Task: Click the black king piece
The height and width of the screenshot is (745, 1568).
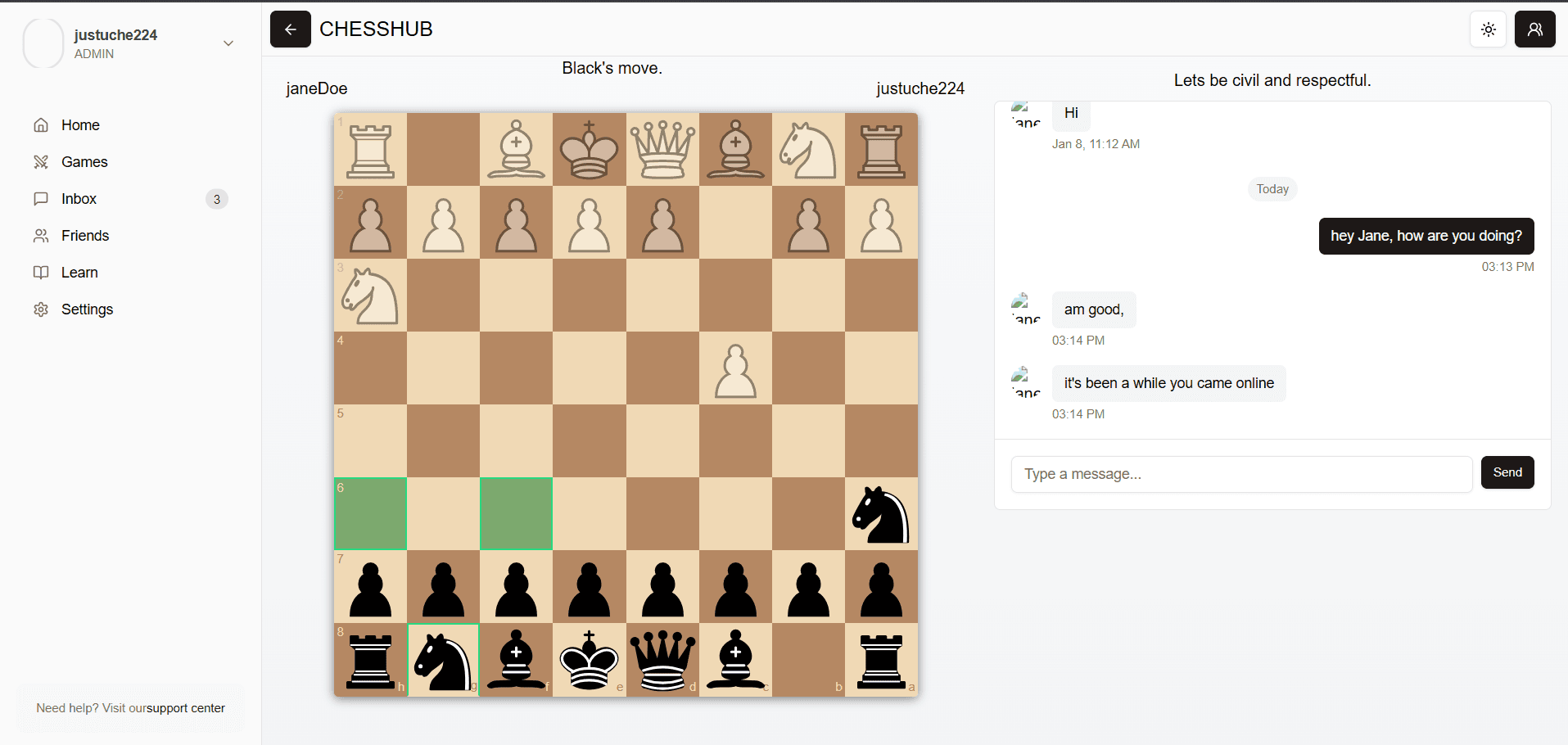Action: click(x=589, y=660)
